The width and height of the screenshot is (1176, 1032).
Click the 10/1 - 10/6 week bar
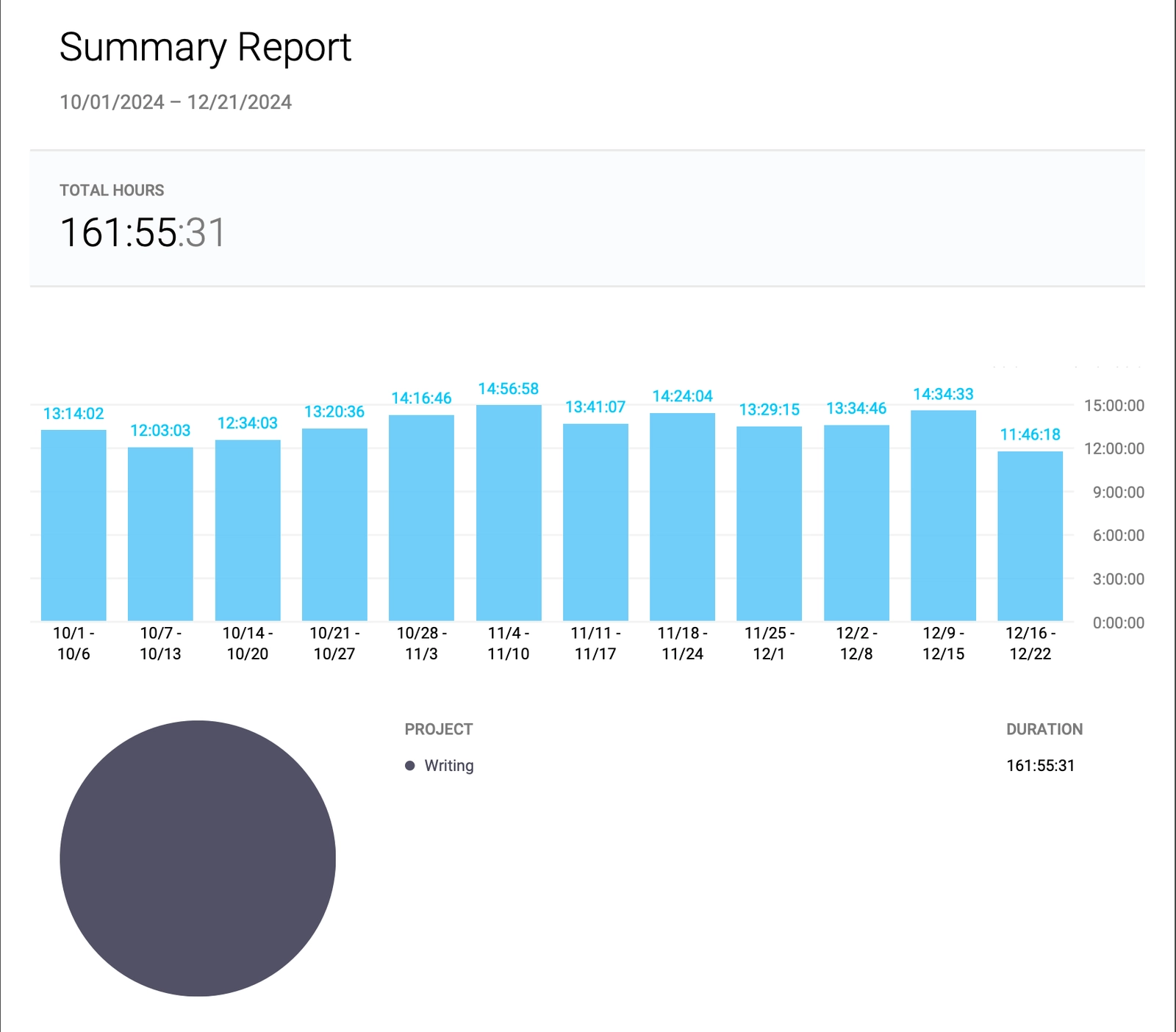click(x=73, y=525)
